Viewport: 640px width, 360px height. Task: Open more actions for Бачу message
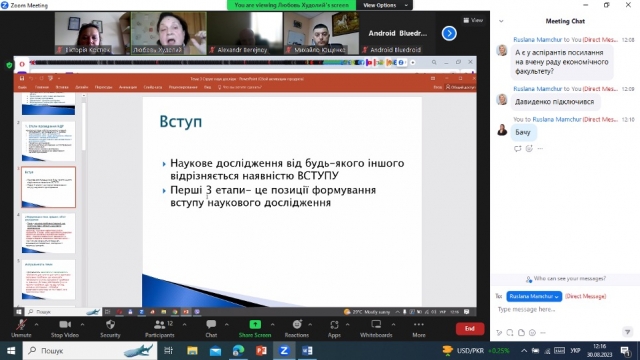coord(540,149)
